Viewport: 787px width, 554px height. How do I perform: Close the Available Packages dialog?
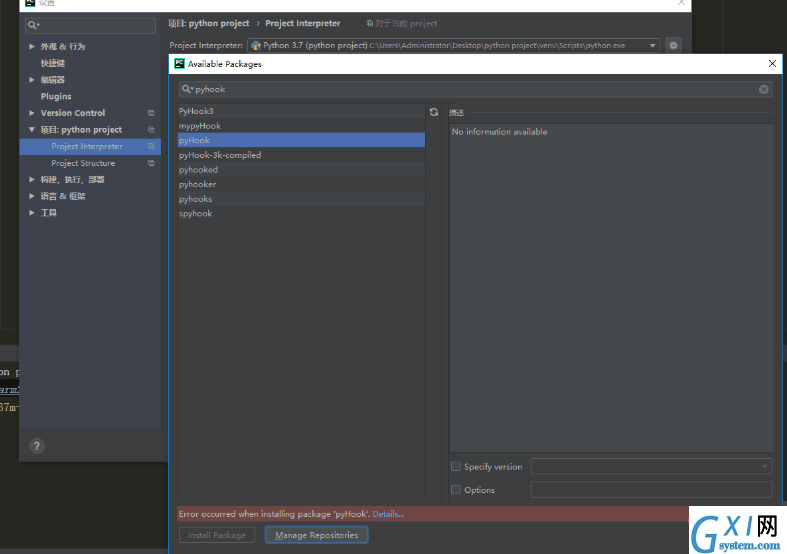pos(772,64)
